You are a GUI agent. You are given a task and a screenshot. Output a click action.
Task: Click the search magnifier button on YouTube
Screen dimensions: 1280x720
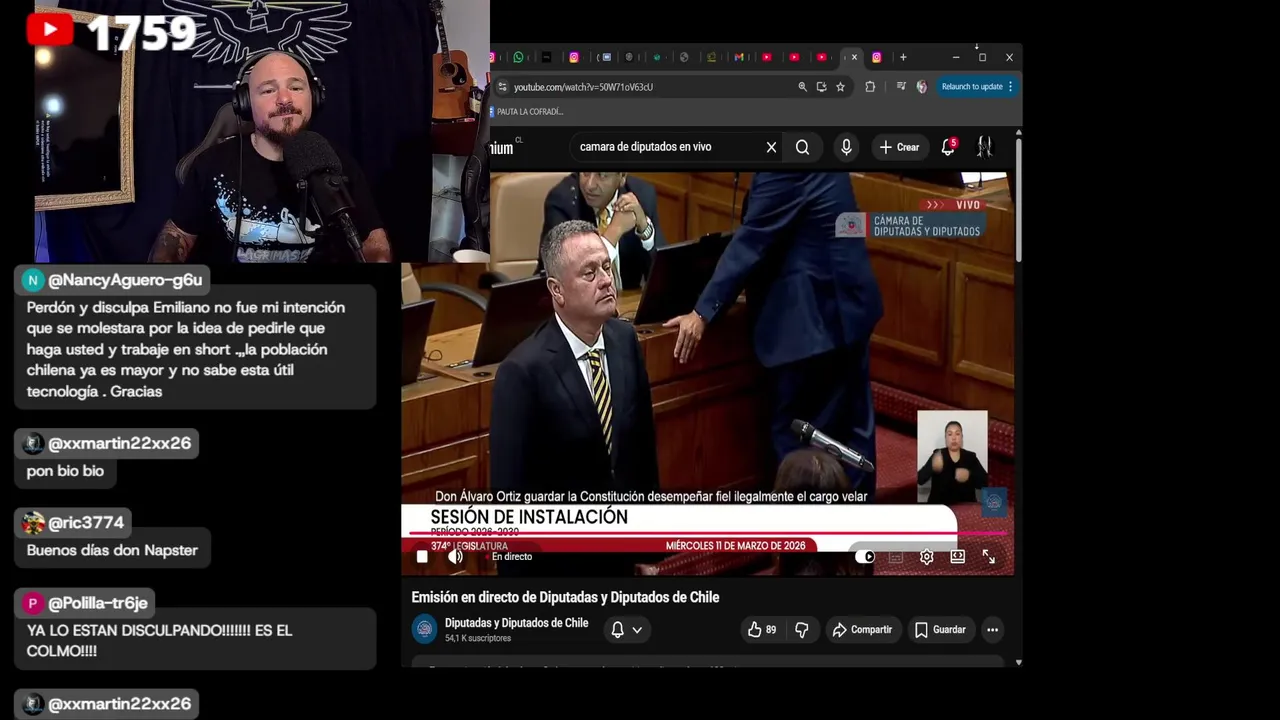pos(802,147)
